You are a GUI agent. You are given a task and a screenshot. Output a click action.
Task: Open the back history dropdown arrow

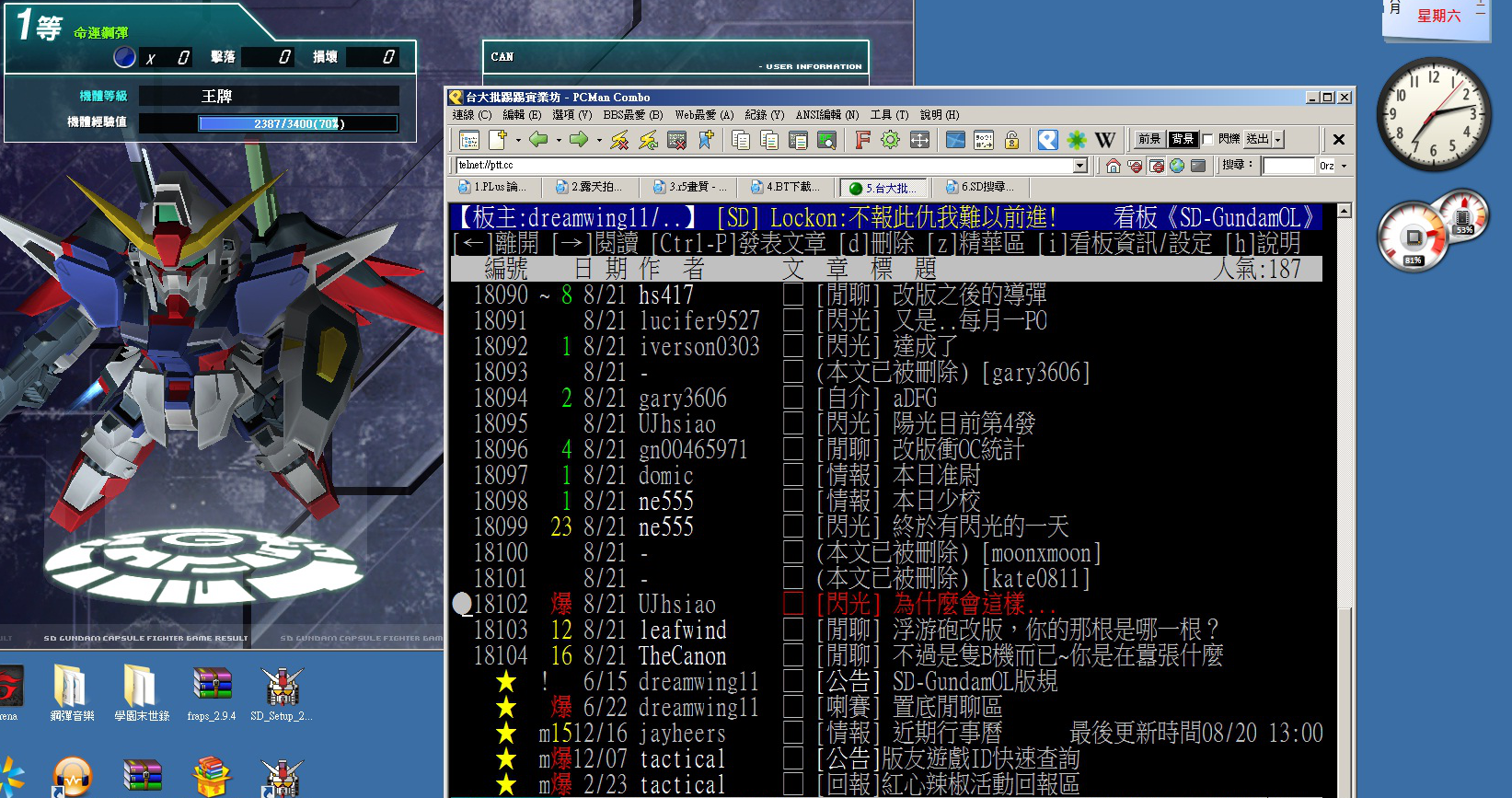click(559, 140)
